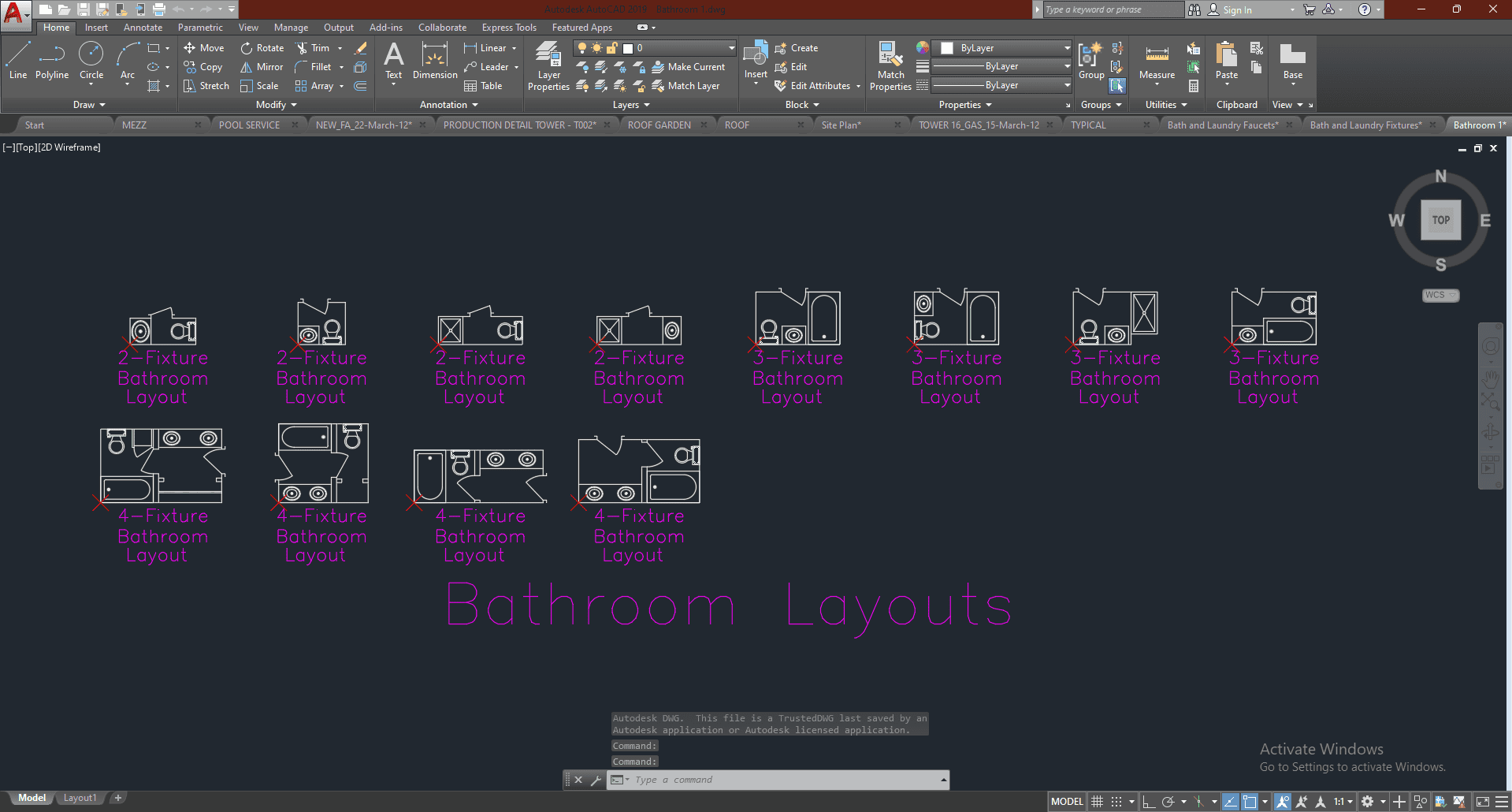The height and width of the screenshot is (812, 1512).
Task: Toggle Polar Tracking in status bar
Action: (1168, 802)
